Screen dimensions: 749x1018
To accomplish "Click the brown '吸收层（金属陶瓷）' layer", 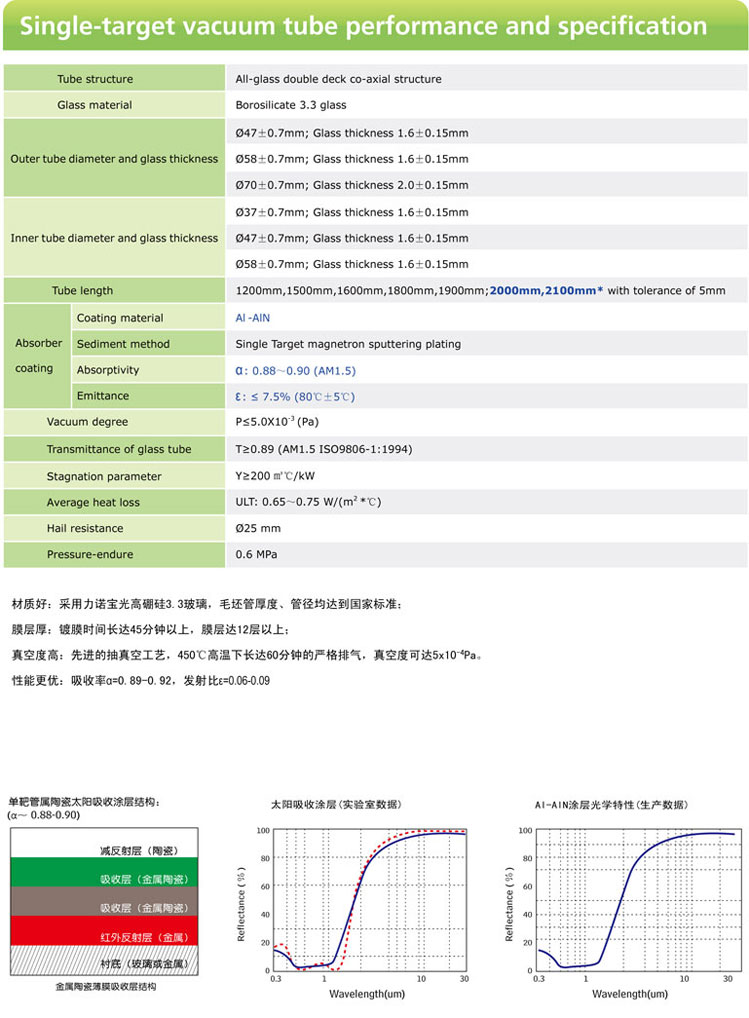I will coord(104,901).
